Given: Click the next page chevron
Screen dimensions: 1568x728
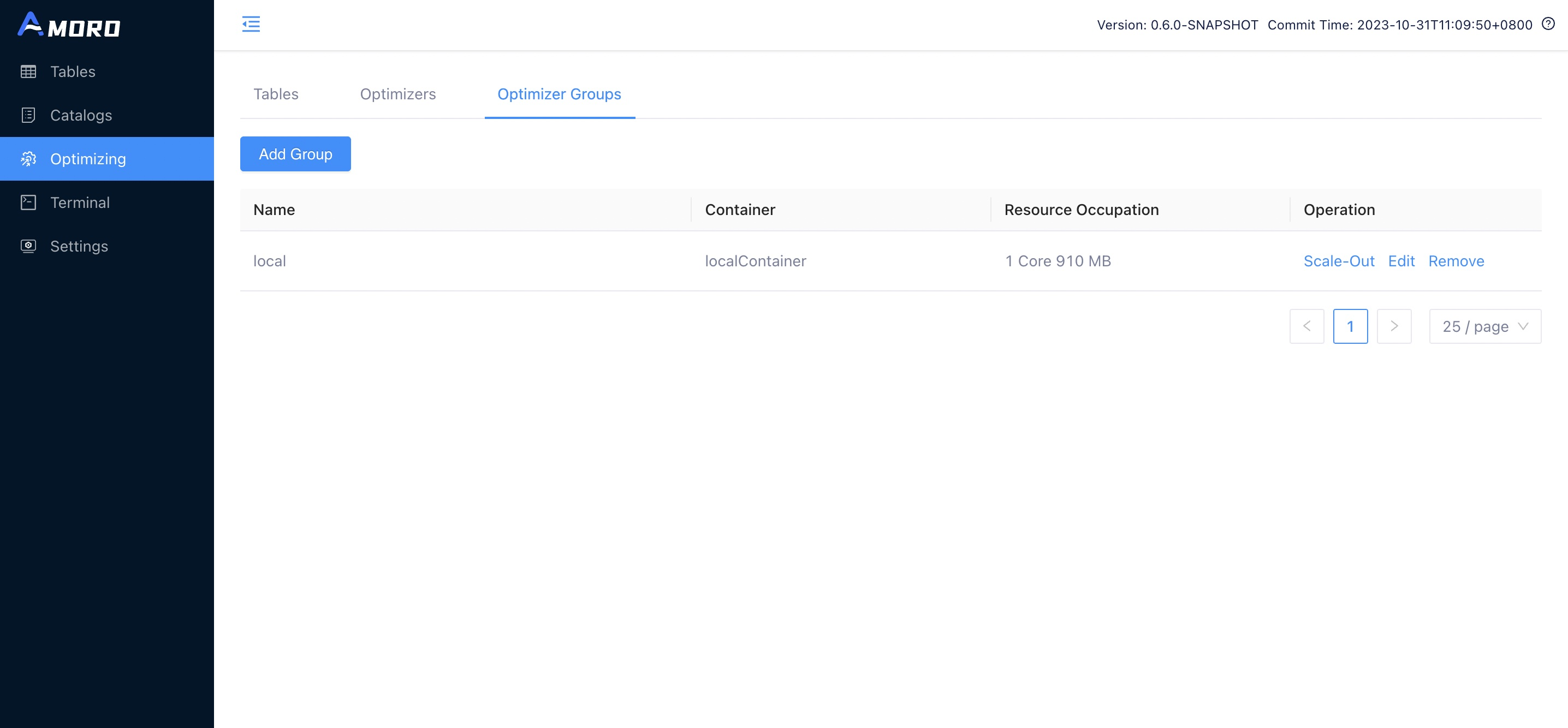Looking at the screenshot, I should (1394, 326).
